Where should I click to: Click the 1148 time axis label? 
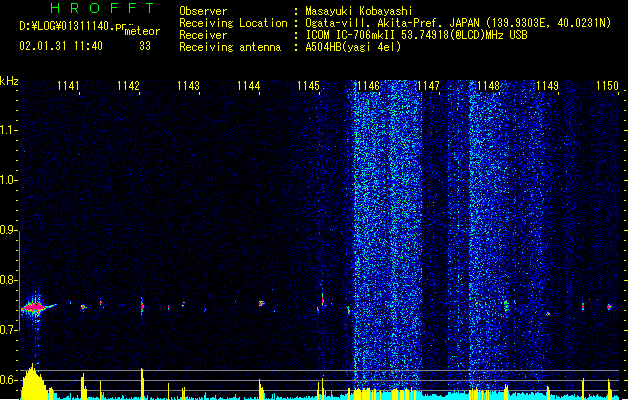(488, 86)
